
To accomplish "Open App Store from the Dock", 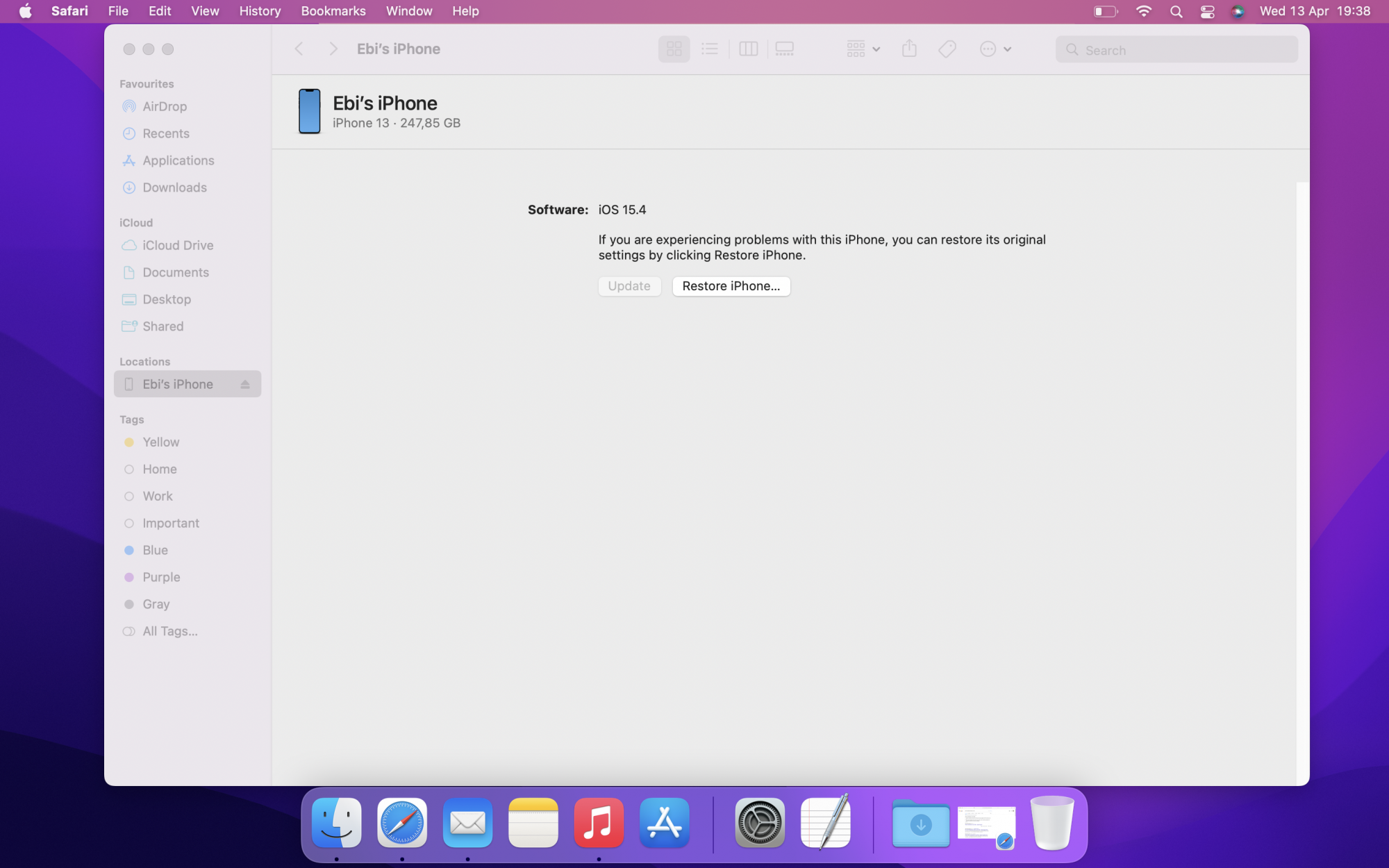I will click(x=665, y=823).
